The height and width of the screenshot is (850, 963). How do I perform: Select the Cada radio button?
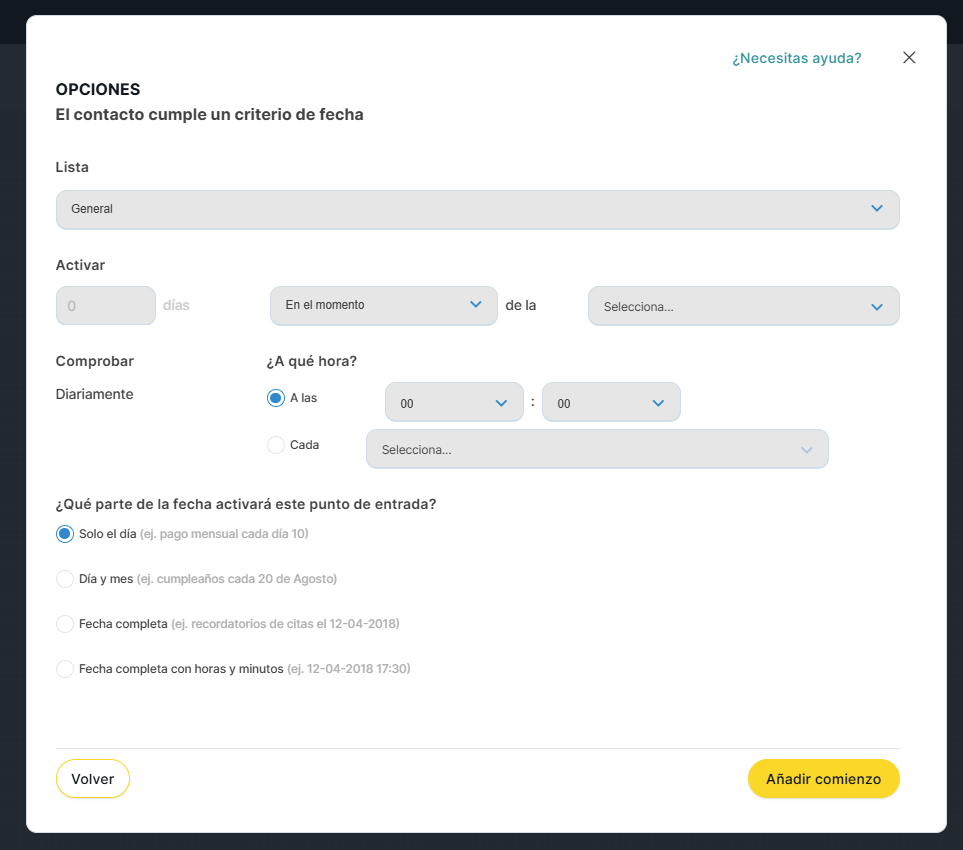(x=276, y=445)
